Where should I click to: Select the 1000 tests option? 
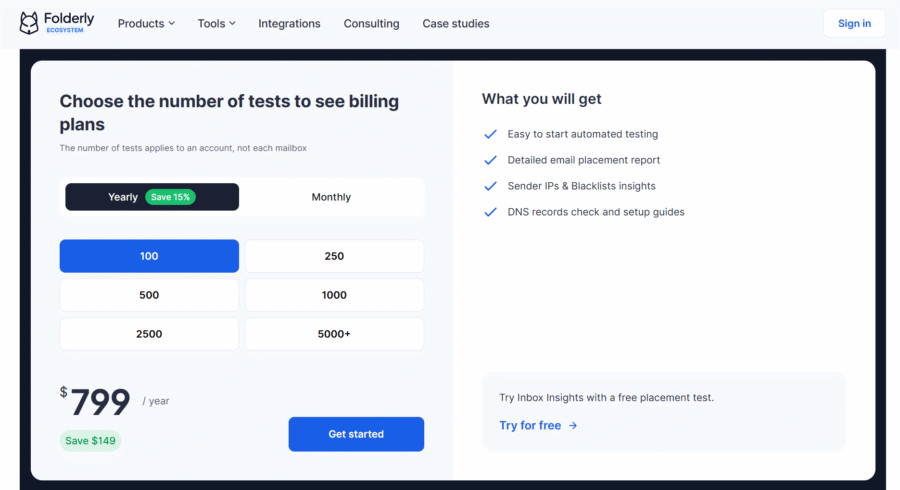pyautogui.click(x=334, y=295)
